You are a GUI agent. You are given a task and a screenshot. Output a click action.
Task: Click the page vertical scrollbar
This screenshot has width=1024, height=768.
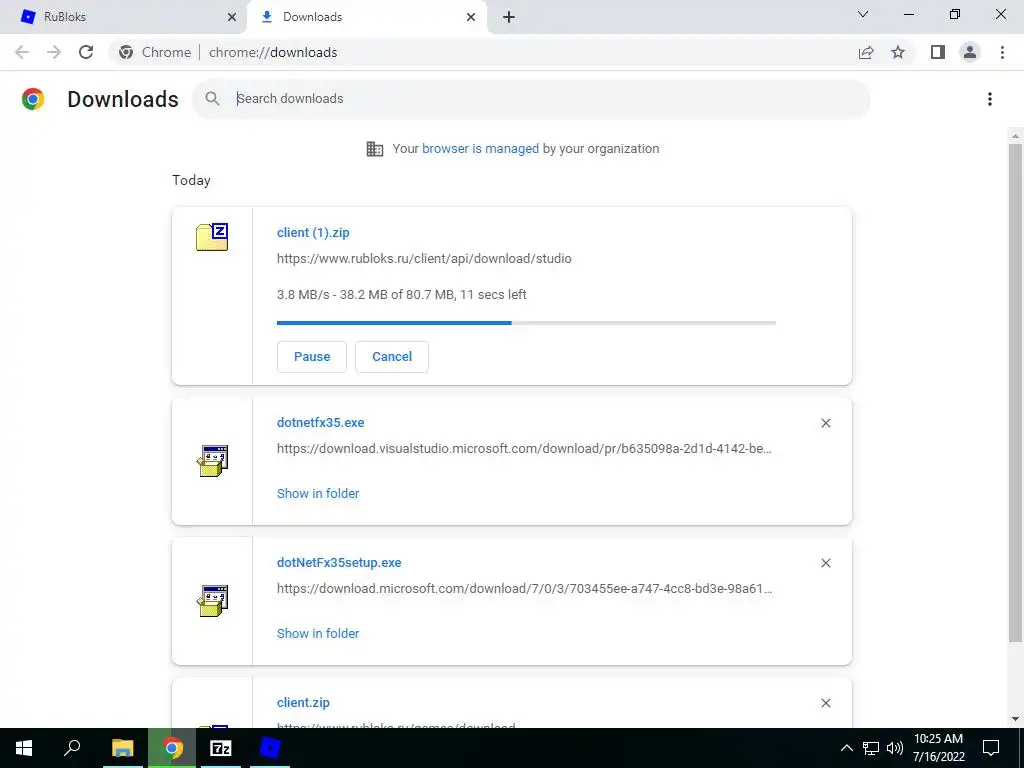(1015, 392)
